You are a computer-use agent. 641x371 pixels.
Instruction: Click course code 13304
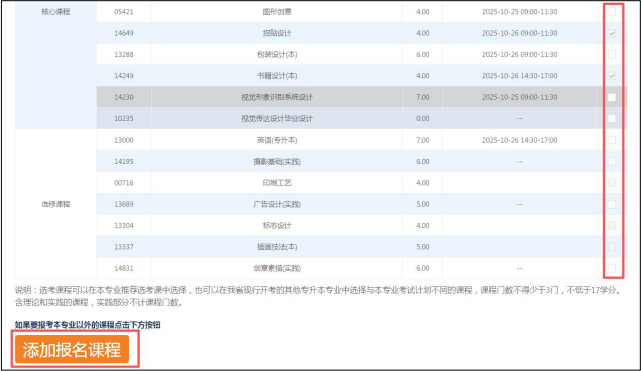(123, 226)
